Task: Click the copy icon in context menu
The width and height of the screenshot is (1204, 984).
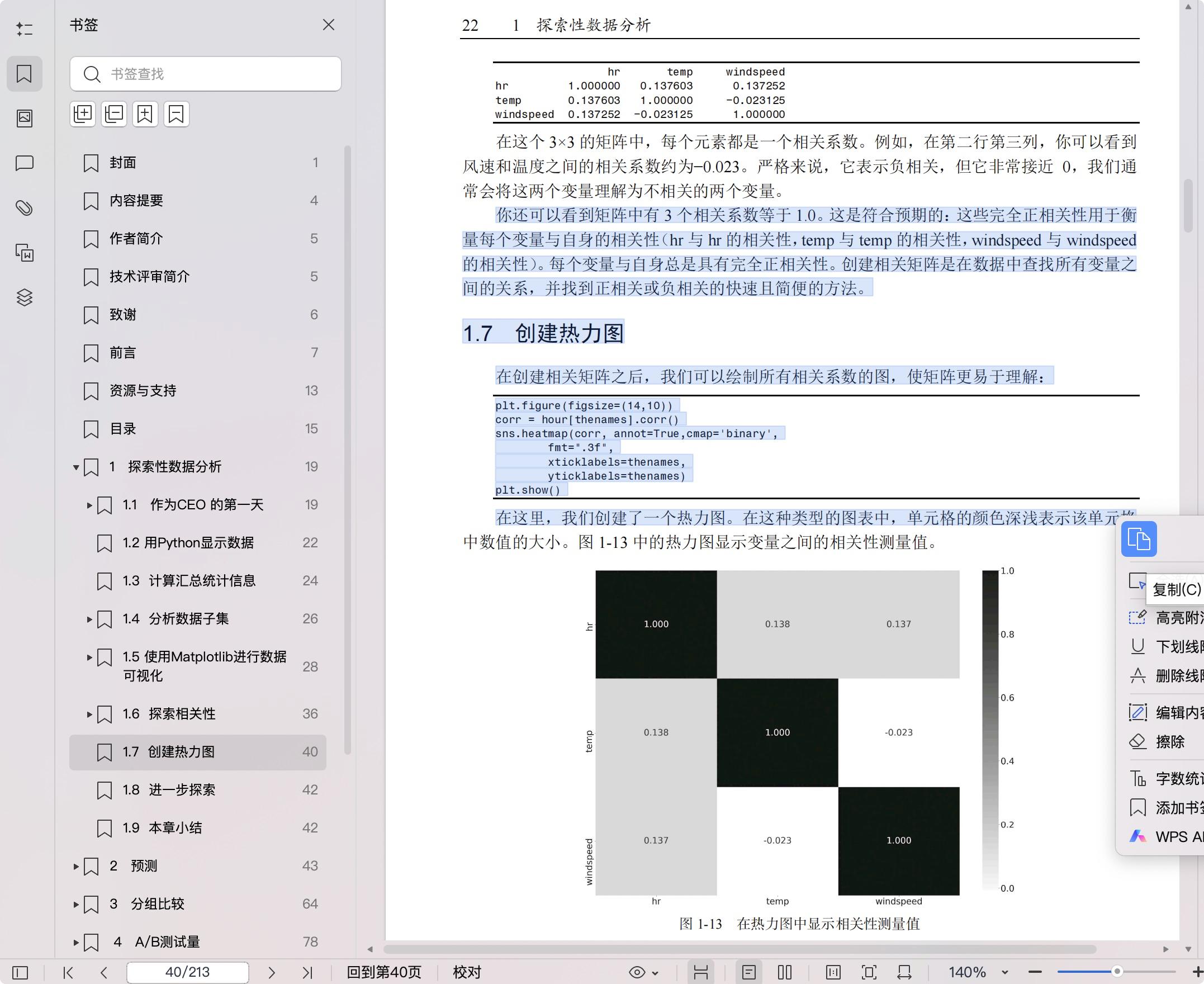Action: pyautogui.click(x=1139, y=538)
